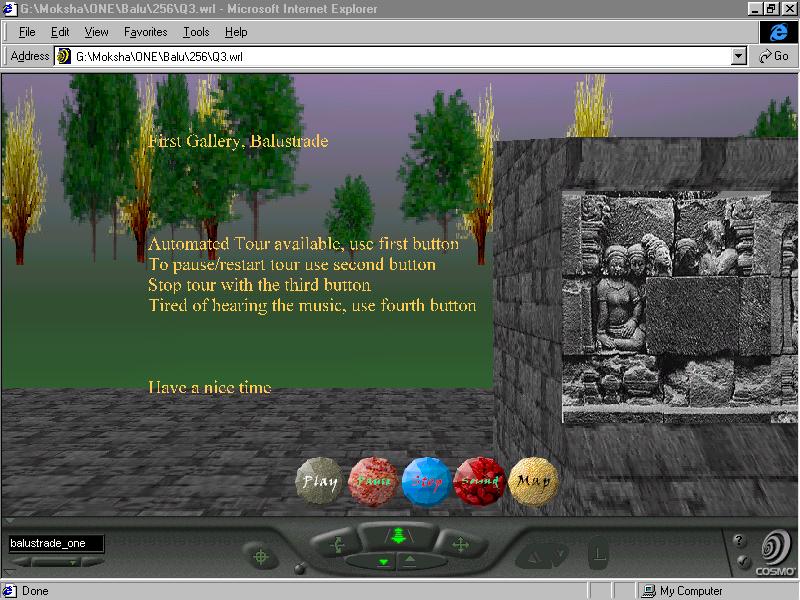Select the Tilt navigation control
This screenshot has width=800, height=600.
coord(336,545)
